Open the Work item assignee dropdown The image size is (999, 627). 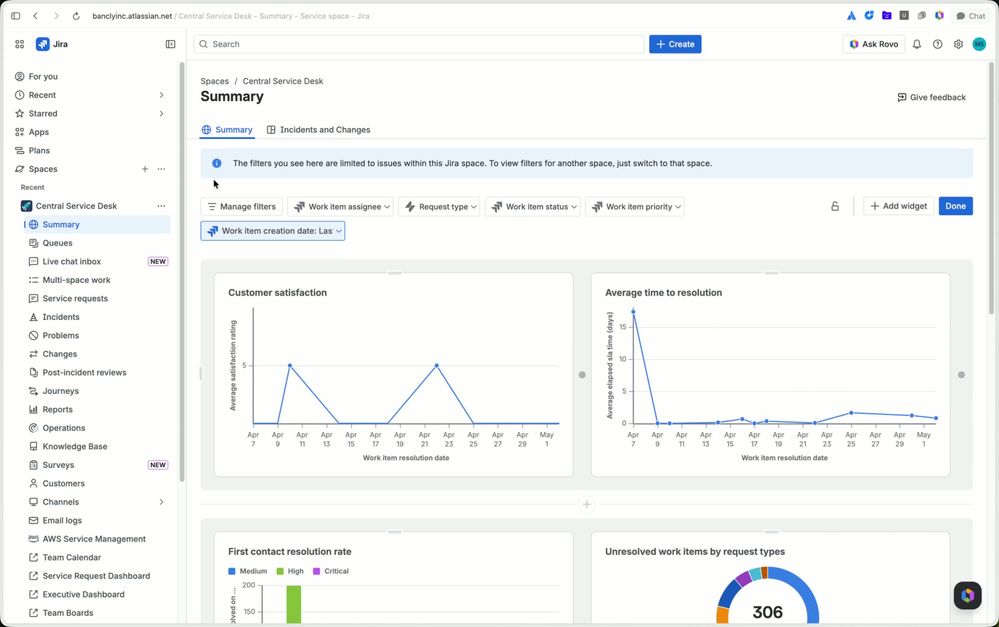tap(340, 206)
